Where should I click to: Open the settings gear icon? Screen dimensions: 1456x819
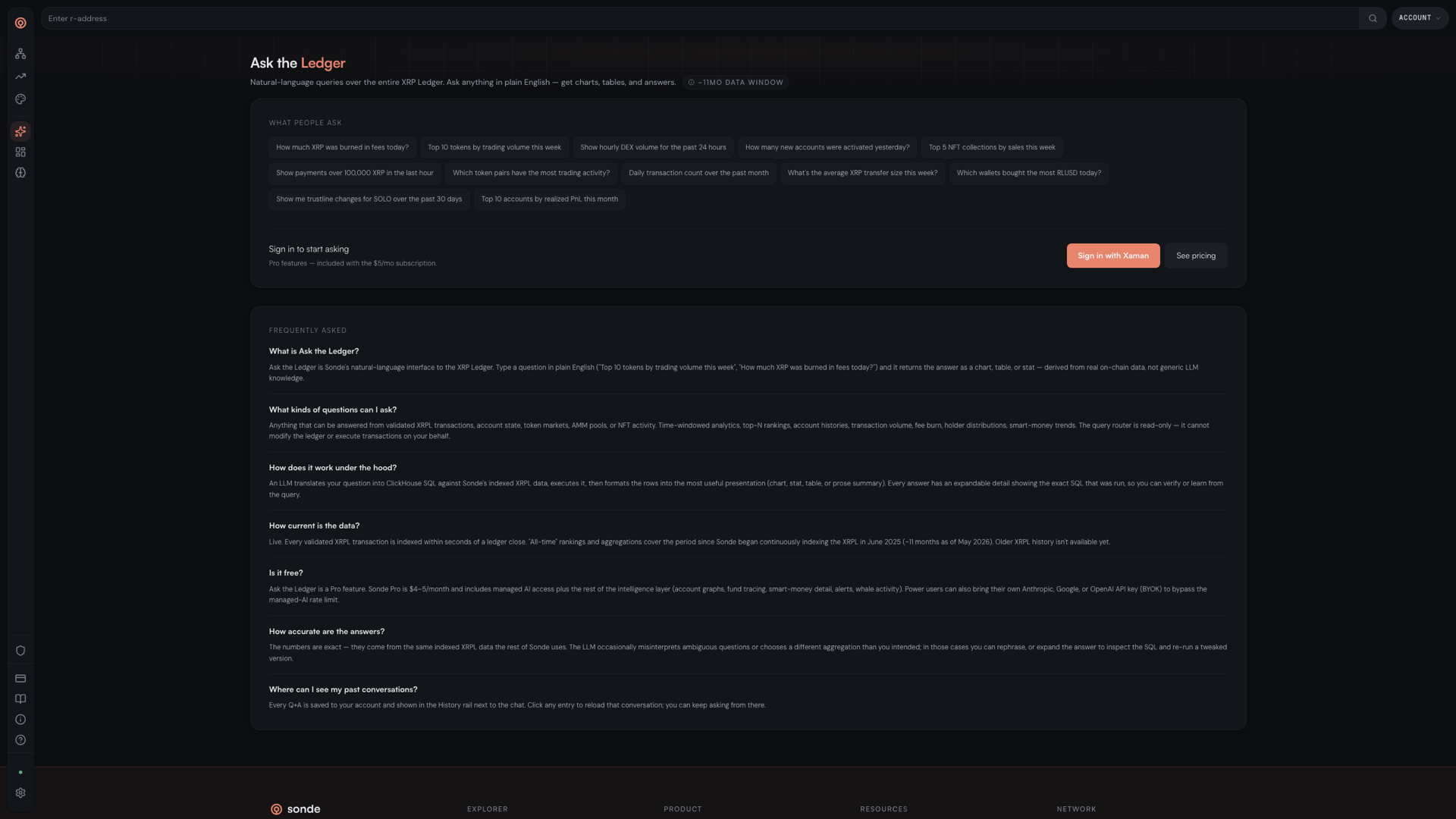coord(20,793)
